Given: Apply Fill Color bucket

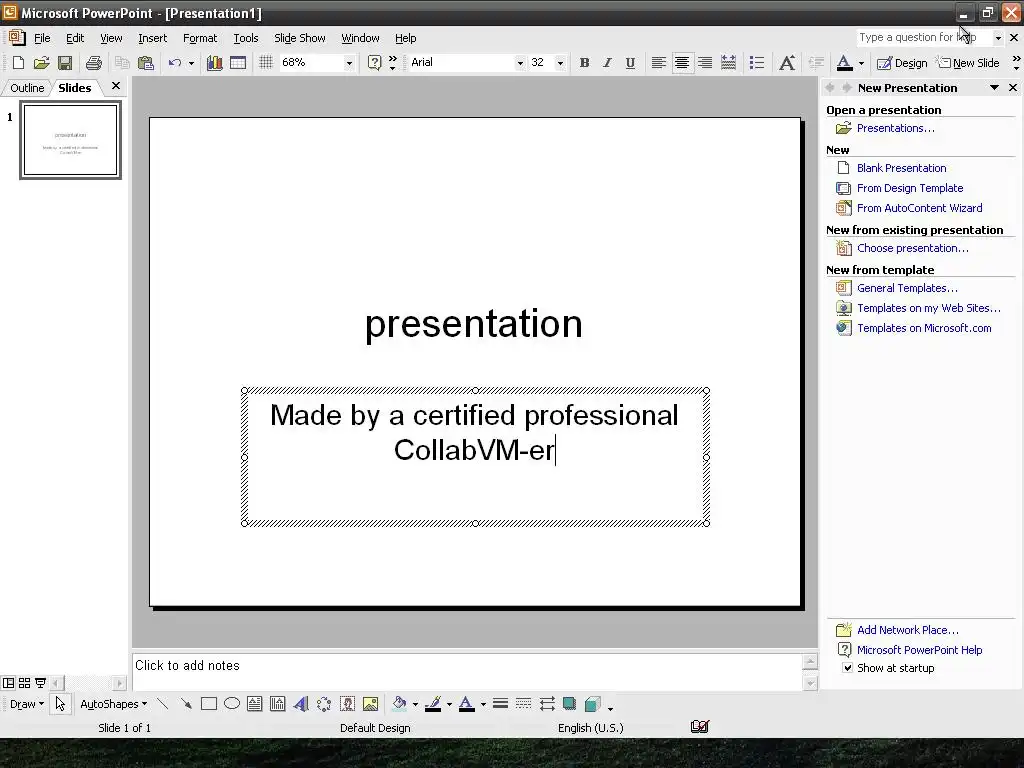Looking at the screenshot, I should [x=400, y=703].
